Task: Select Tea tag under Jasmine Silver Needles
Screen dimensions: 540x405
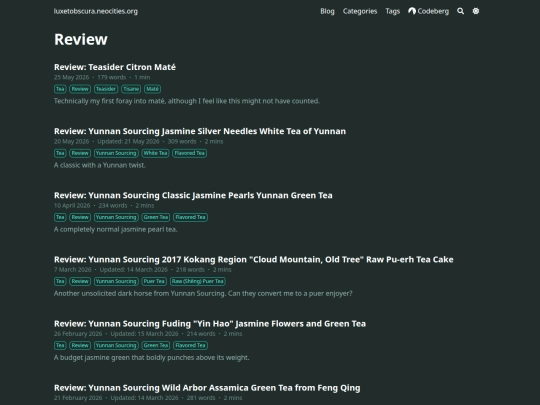Action: (x=60, y=153)
